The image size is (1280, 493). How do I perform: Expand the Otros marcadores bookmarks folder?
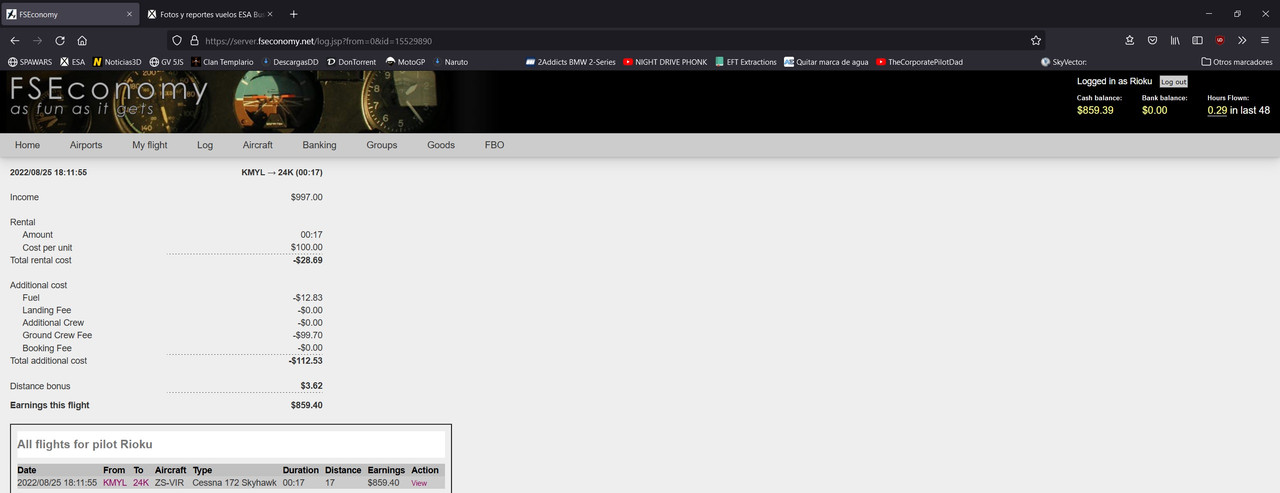(1236, 62)
